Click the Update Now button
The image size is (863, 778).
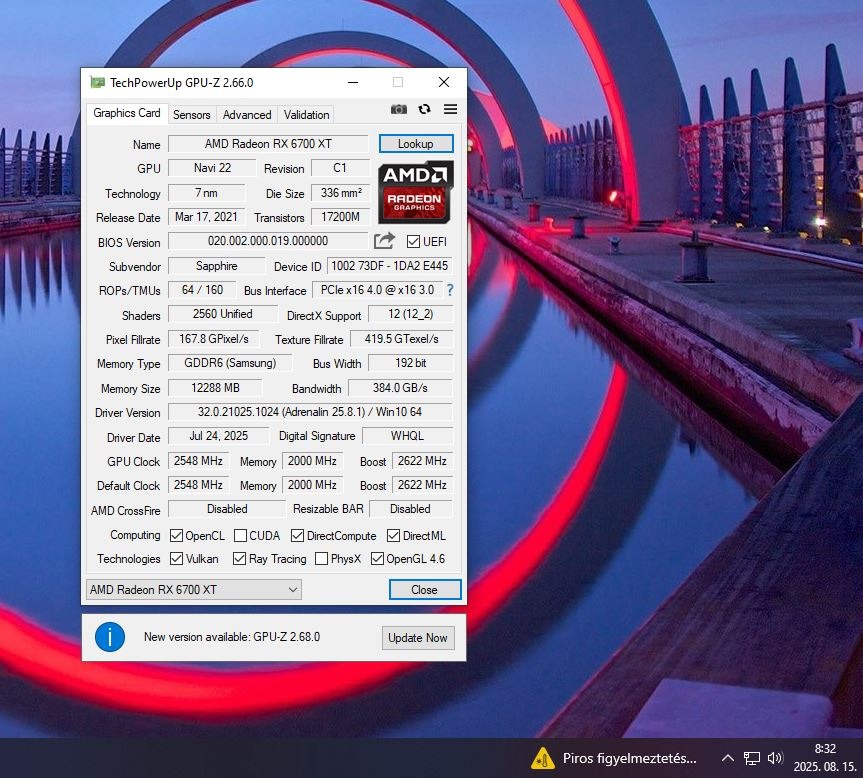point(418,638)
